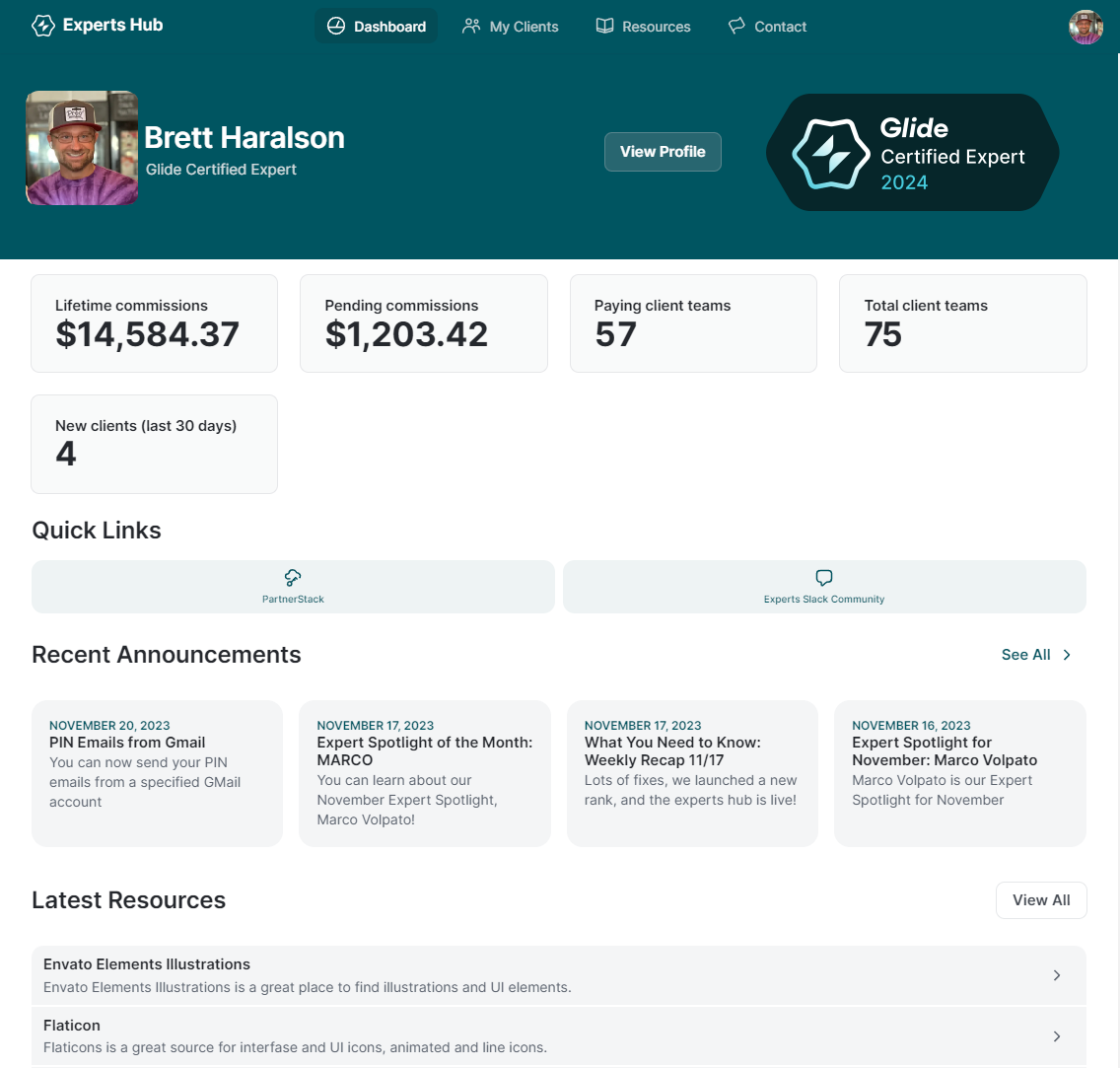Click the PartnerStack cloud icon
The width and height of the screenshot is (1120, 1068).
point(293,577)
